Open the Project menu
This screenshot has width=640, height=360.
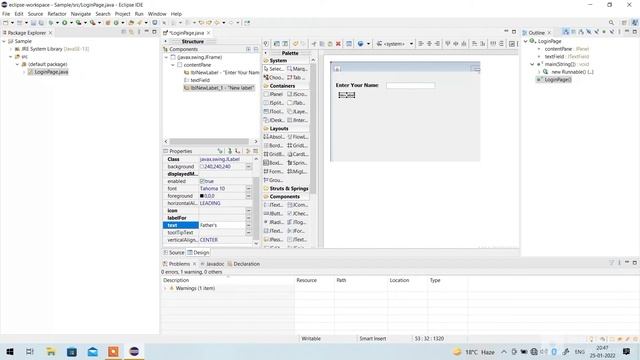122,14
